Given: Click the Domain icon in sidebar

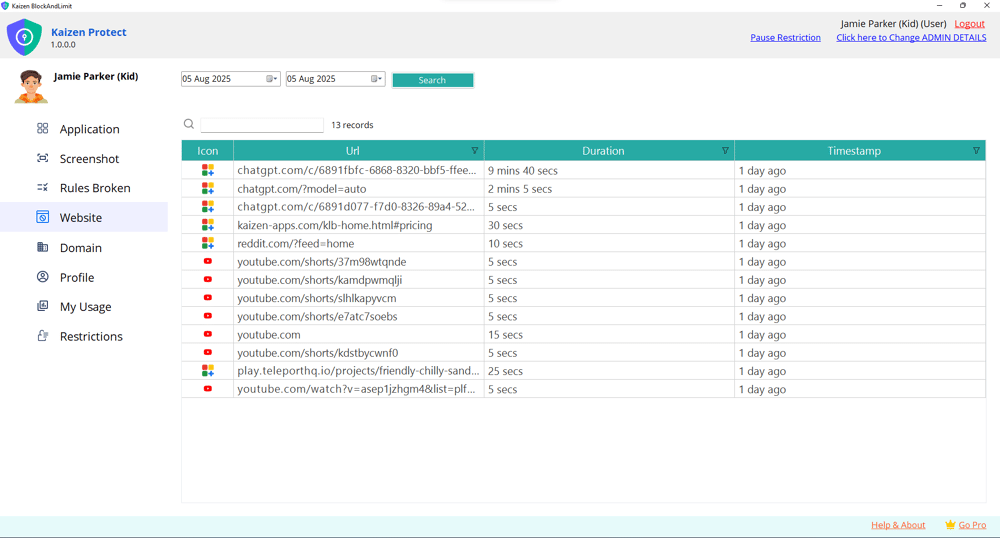Looking at the screenshot, I should 42,247.
